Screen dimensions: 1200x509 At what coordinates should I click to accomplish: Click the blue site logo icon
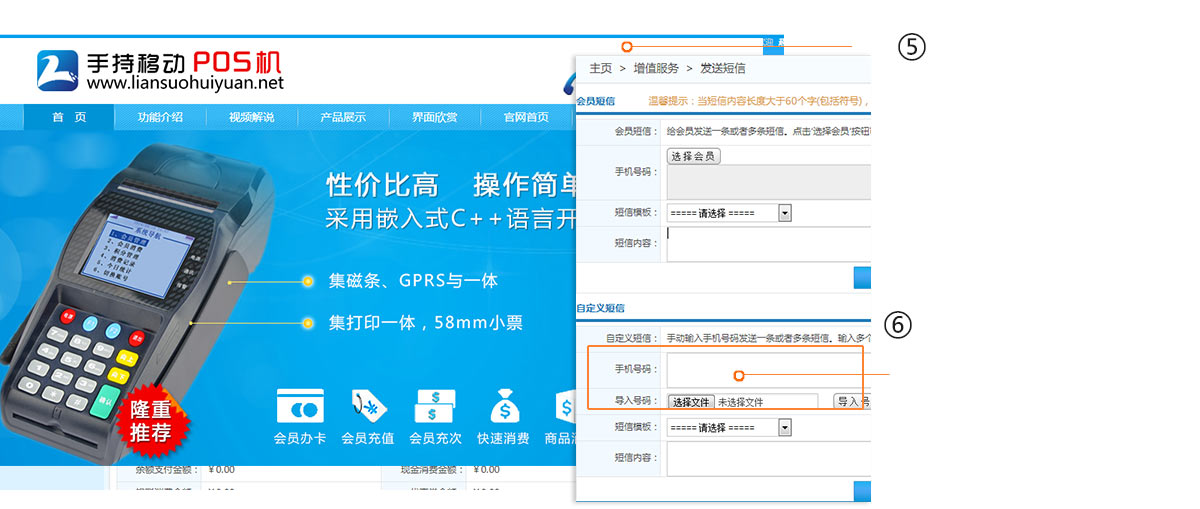57,70
